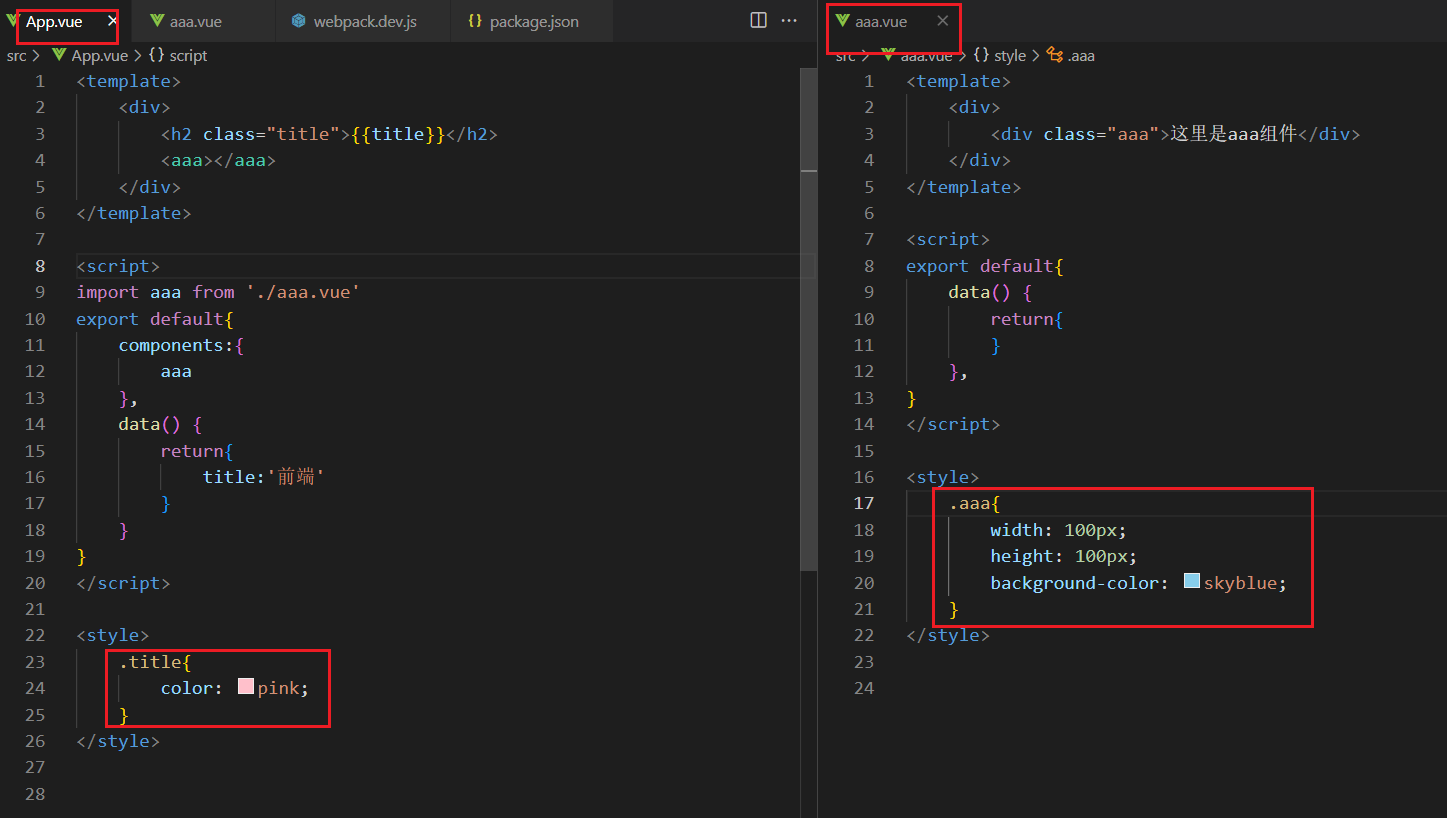The width and height of the screenshot is (1447, 818).
Task: Click line number 8 in App.vue
Action: tap(40, 266)
